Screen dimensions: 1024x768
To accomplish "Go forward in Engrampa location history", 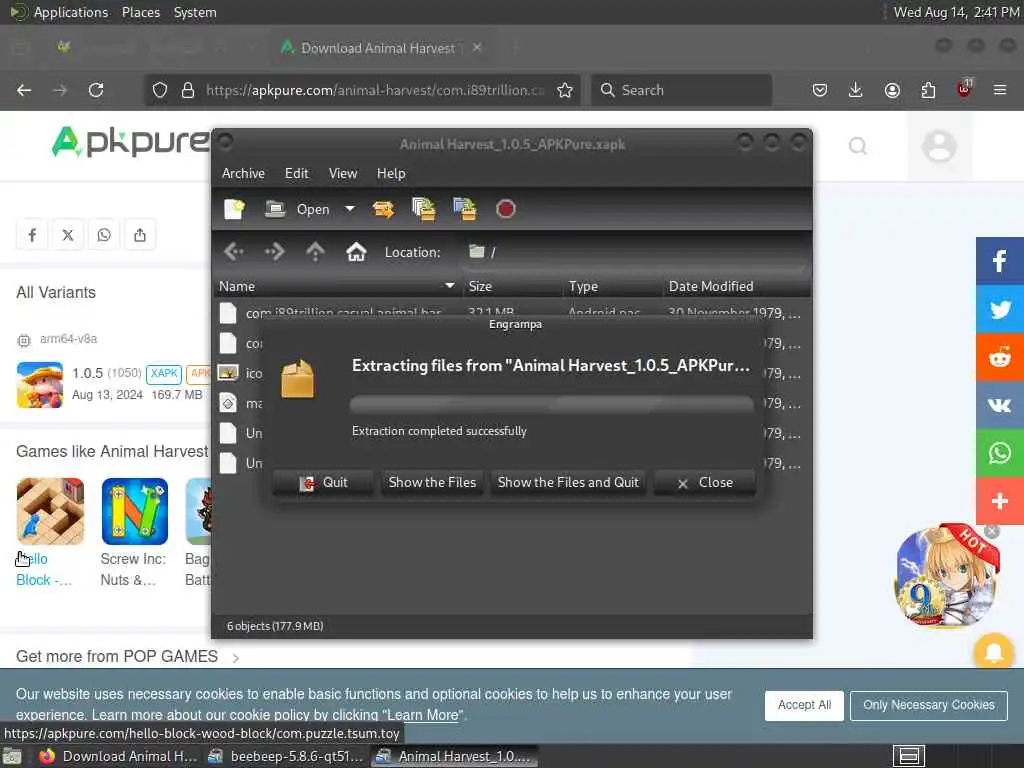I will (x=274, y=251).
